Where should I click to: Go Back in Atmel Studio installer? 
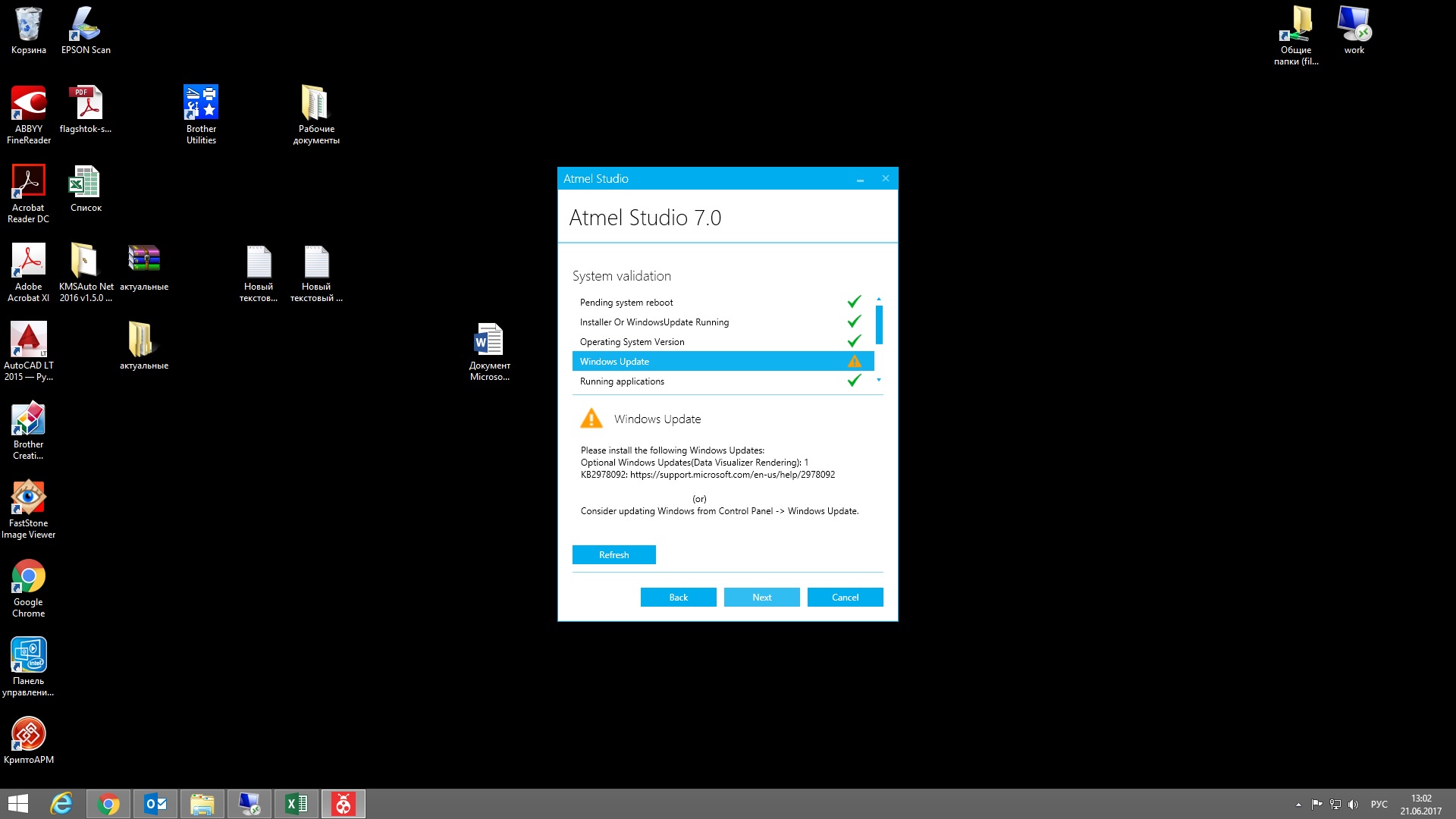point(678,598)
